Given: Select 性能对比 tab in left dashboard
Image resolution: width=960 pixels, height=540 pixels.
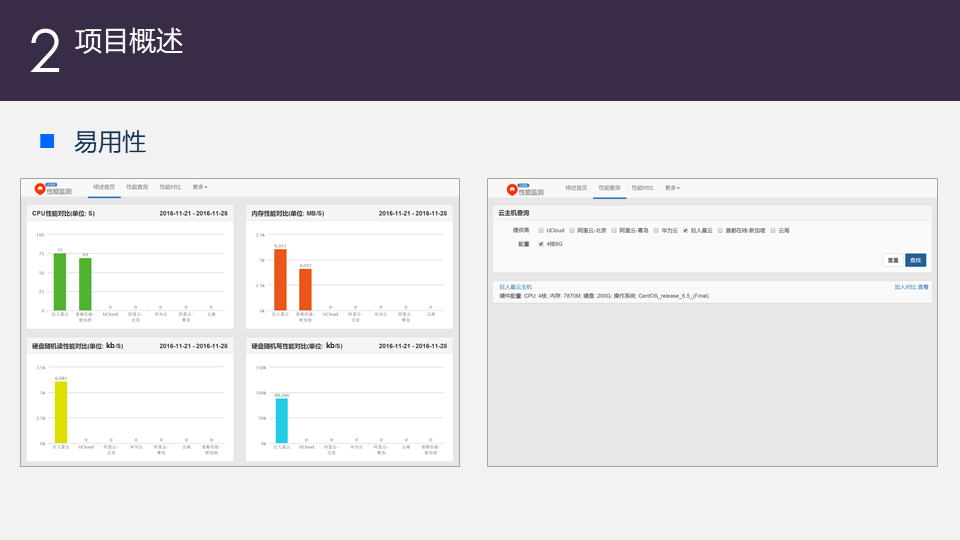Looking at the screenshot, I should click(x=170, y=187).
